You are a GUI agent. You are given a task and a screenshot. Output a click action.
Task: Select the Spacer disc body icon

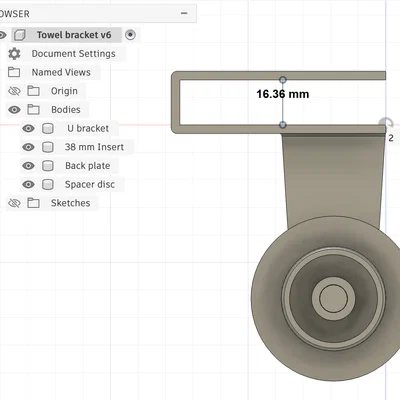pyautogui.click(x=48, y=184)
